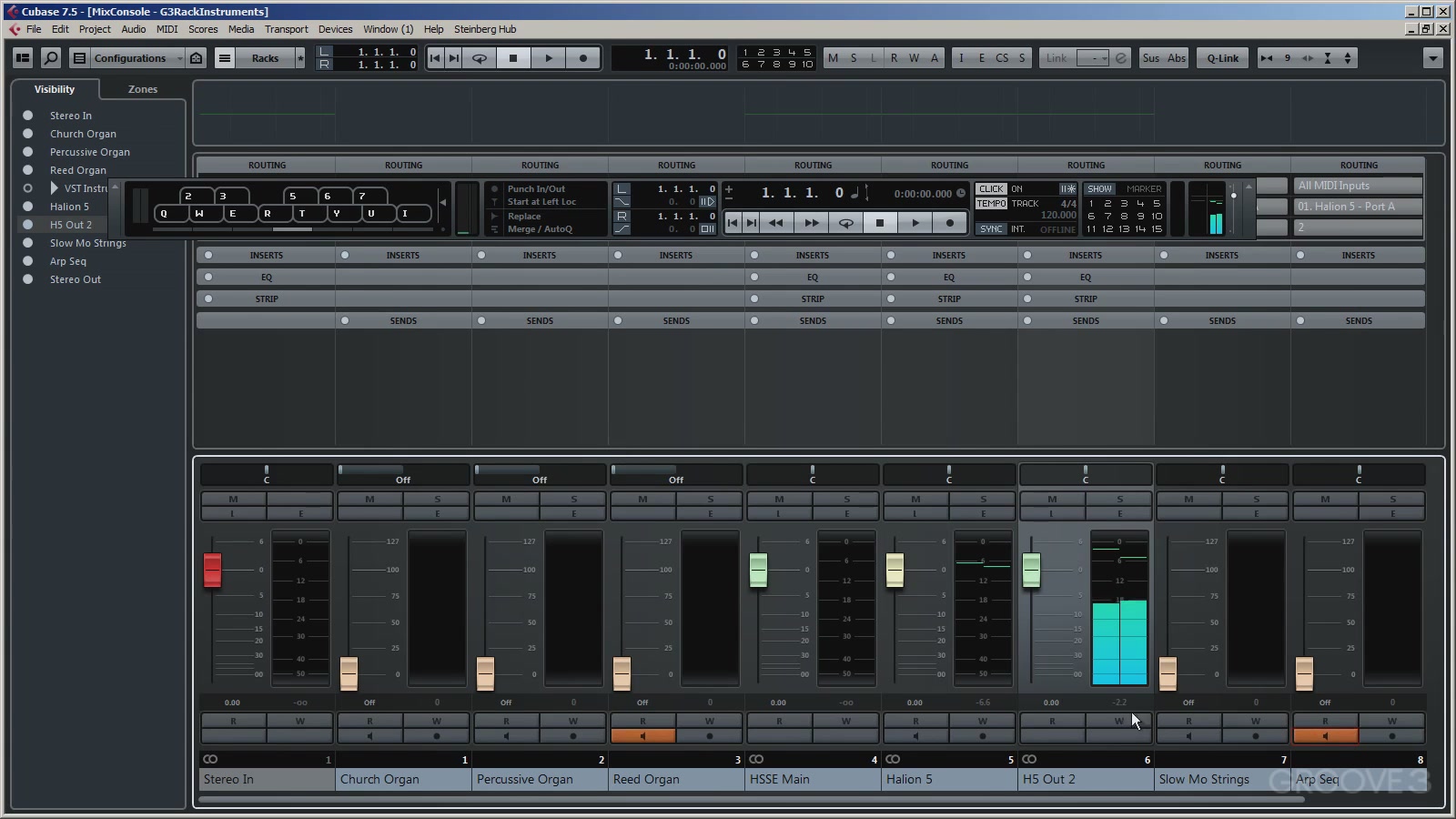Open the Devices menu
This screenshot has width=1456, height=819.
335,29
